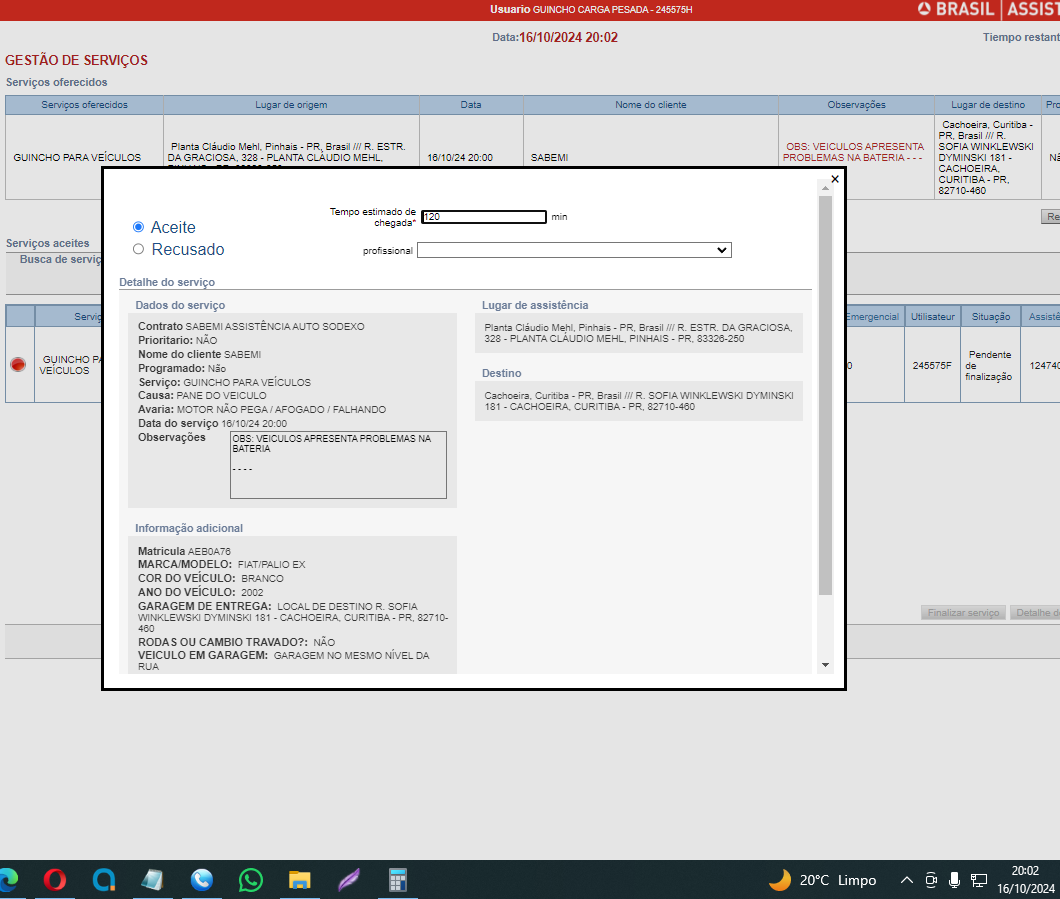
Task: Open File Explorer from the taskbar
Action: (x=300, y=880)
